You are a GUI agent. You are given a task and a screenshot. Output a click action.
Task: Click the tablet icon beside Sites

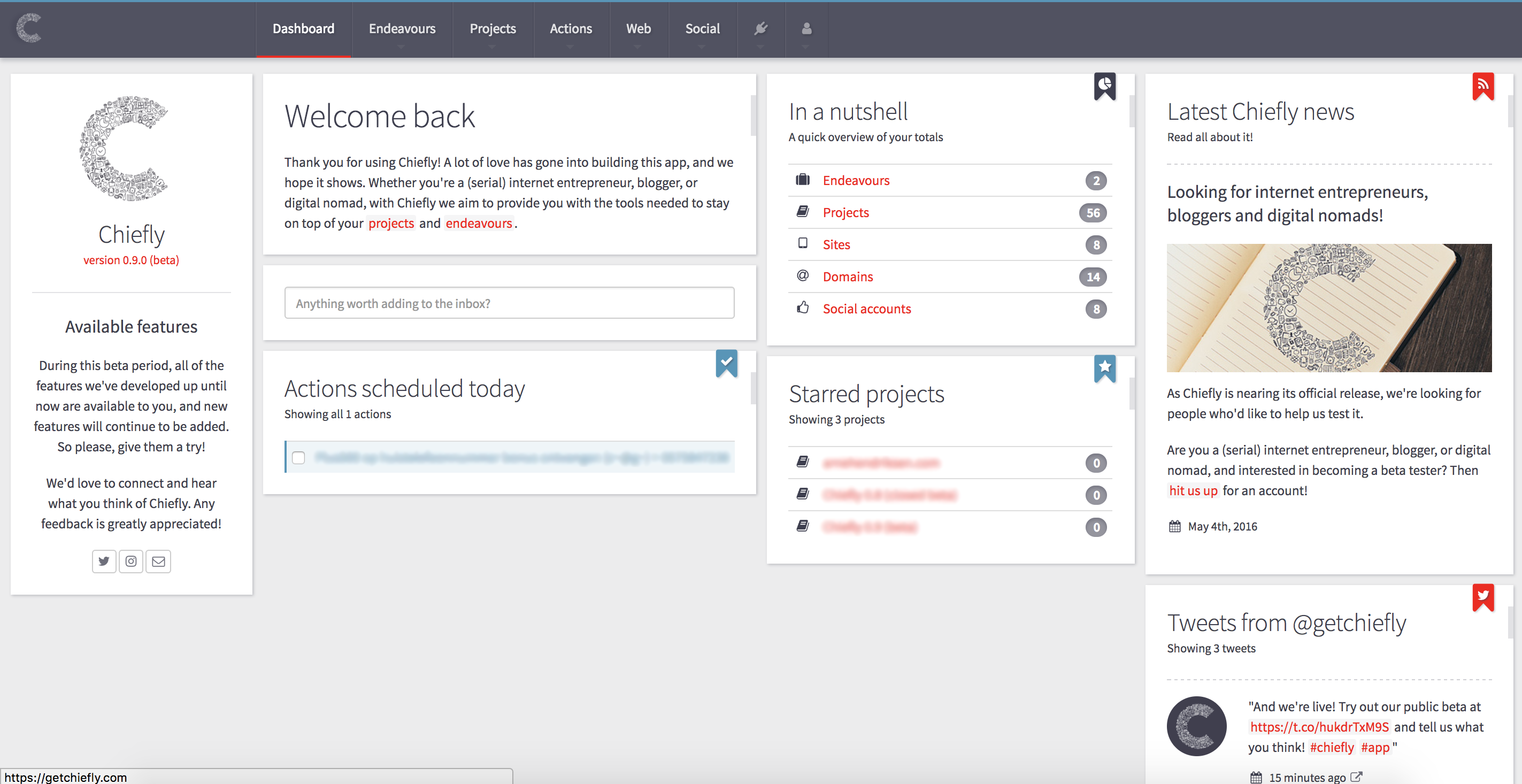802,243
